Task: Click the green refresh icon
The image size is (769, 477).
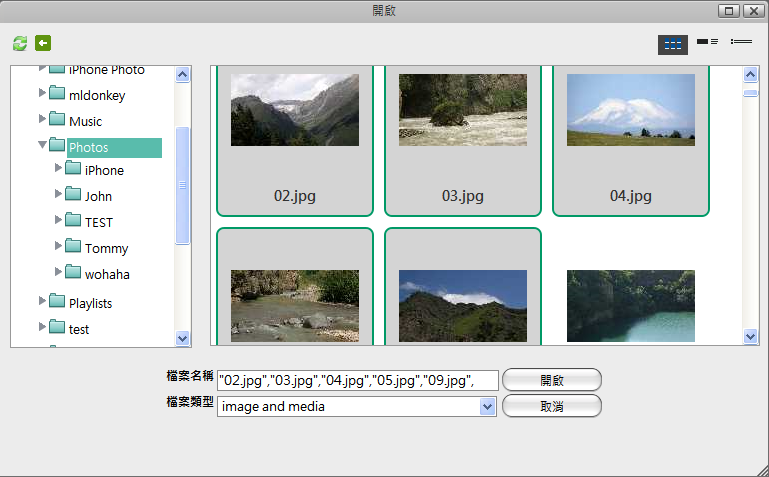Action: click(x=19, y=43)
